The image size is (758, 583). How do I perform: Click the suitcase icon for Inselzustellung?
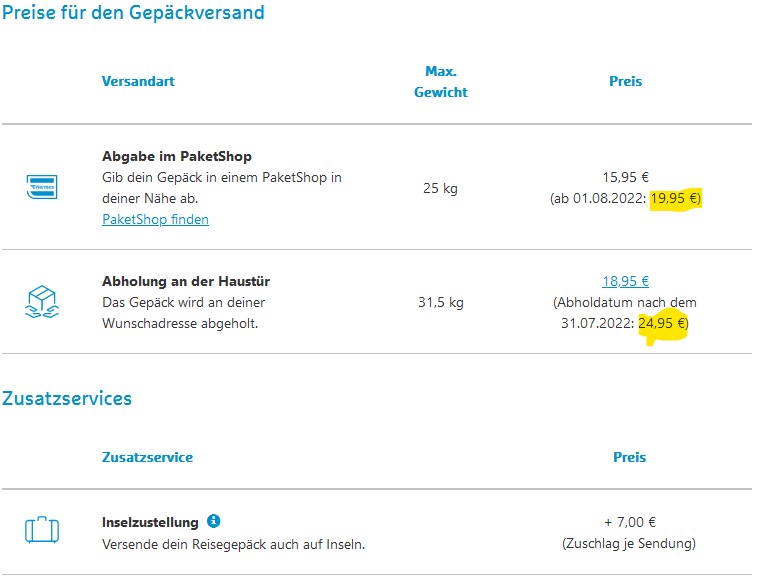(x=42, y=530)
